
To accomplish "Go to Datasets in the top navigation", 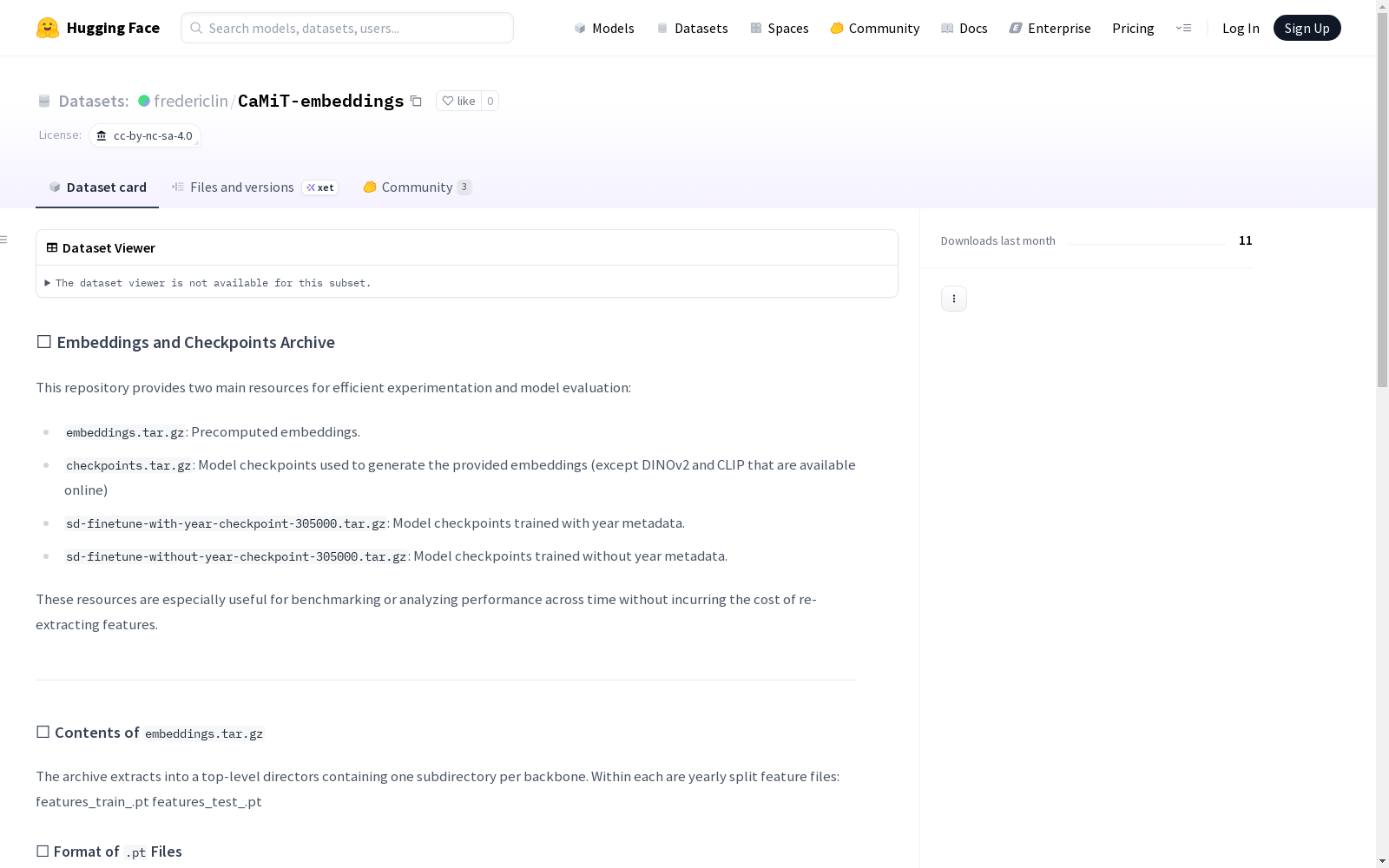I will [x=692, y=28].
